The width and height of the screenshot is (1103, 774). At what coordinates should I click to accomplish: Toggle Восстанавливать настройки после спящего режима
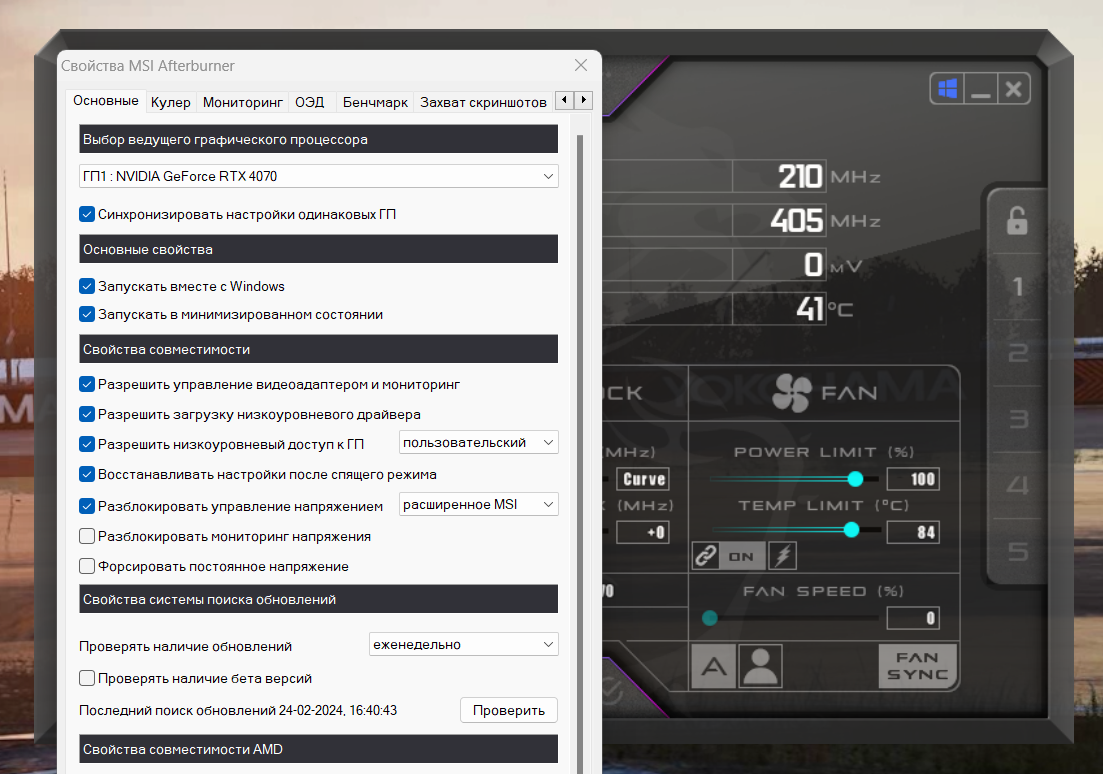pos(87,474)
